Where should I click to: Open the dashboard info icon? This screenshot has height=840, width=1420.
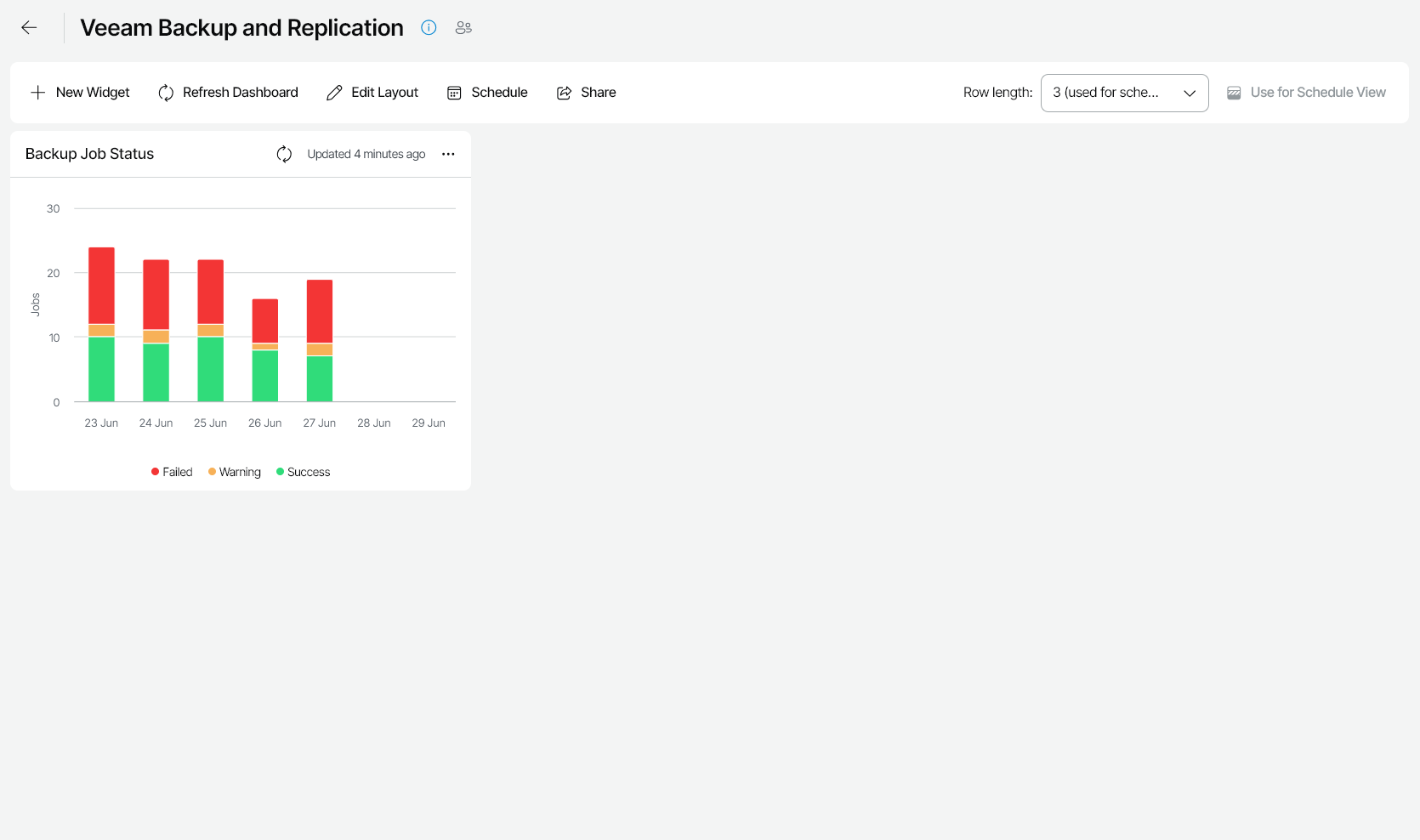(429, 28)
